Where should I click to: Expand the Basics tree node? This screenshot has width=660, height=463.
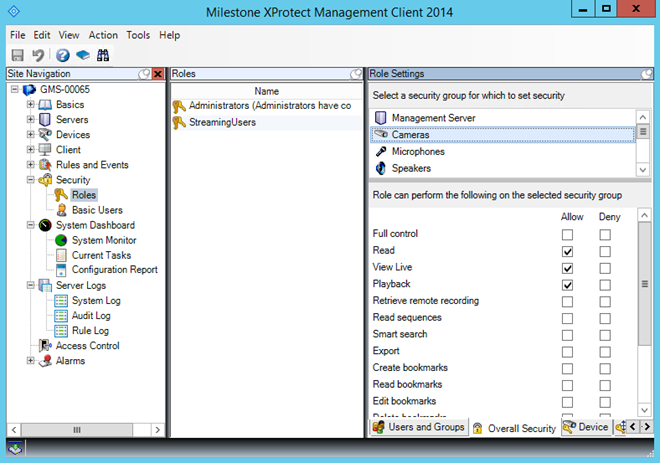(31, 105)
